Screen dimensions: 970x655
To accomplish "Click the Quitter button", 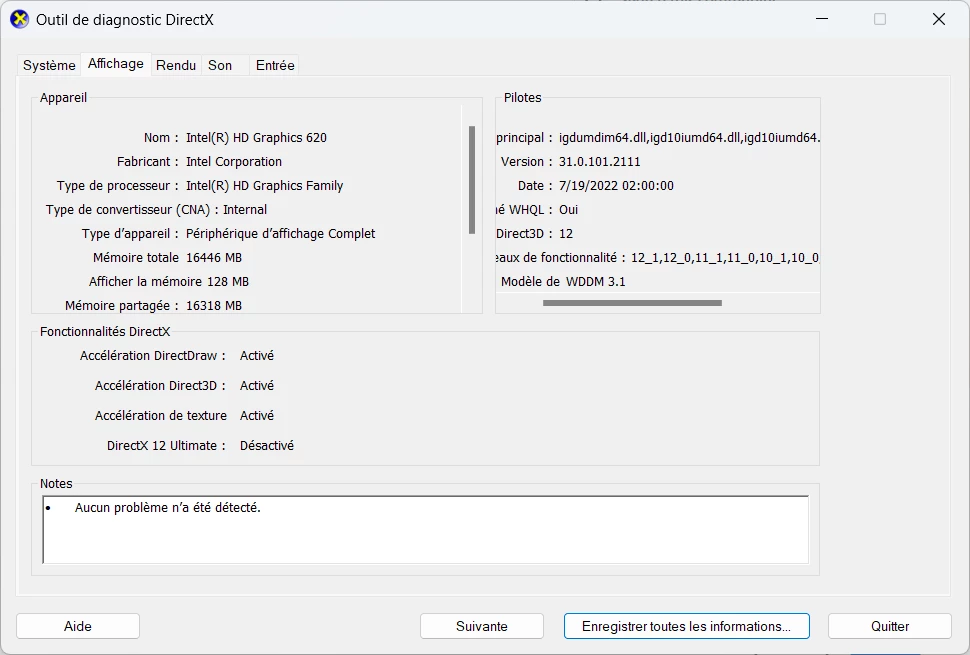I will click(890, 626).
